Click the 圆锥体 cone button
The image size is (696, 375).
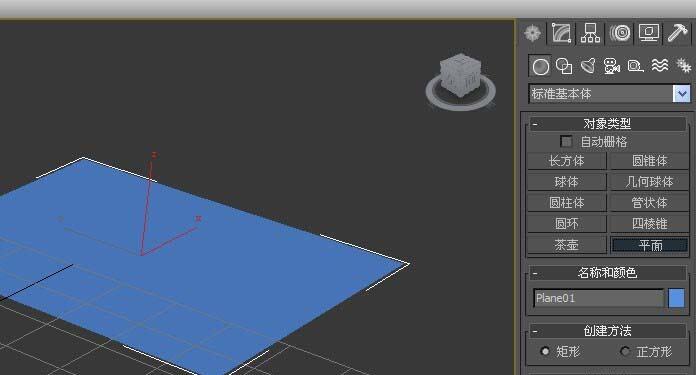coord(649,161)
